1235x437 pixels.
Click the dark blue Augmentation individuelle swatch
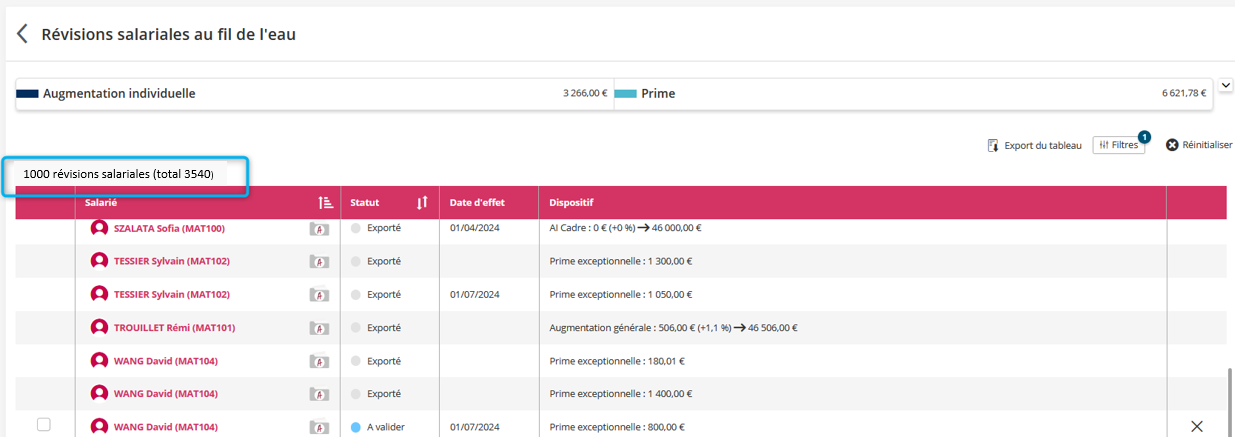pos(27,94)
